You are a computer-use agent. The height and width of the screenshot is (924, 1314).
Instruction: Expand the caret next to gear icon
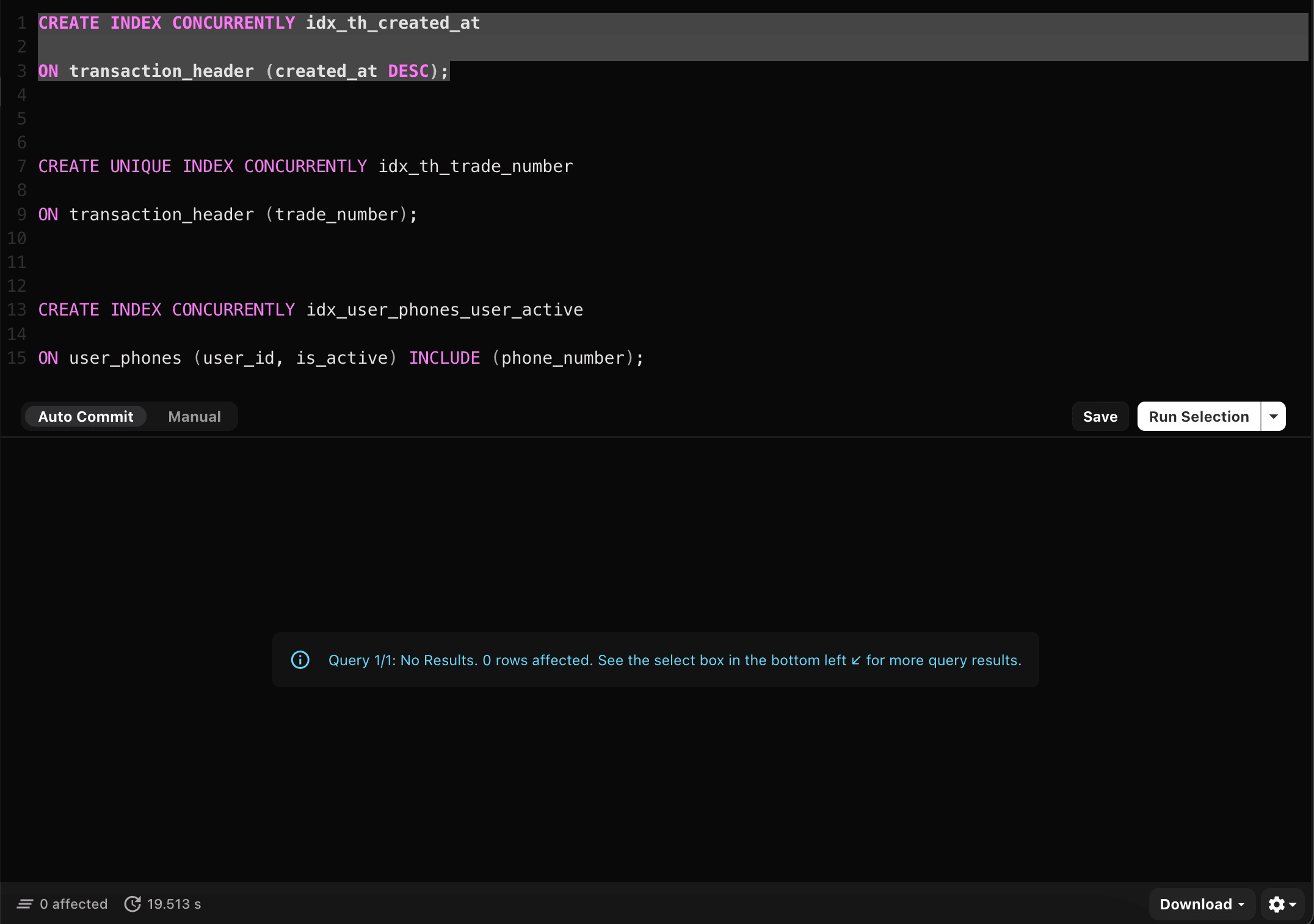coord(1293,904)
